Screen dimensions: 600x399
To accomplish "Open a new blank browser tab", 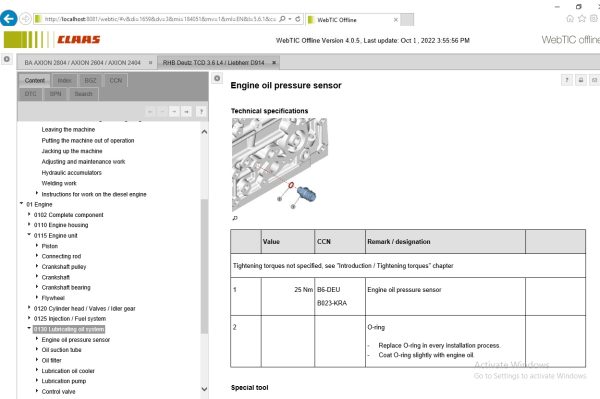I will pyautogui.click(x=407, y=20).
